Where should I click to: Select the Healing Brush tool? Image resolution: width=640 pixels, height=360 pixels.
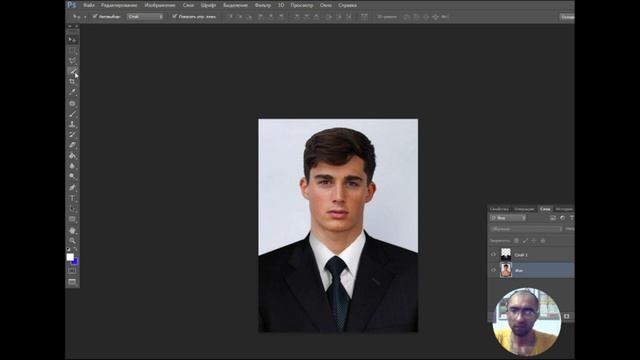click(72, 103)
